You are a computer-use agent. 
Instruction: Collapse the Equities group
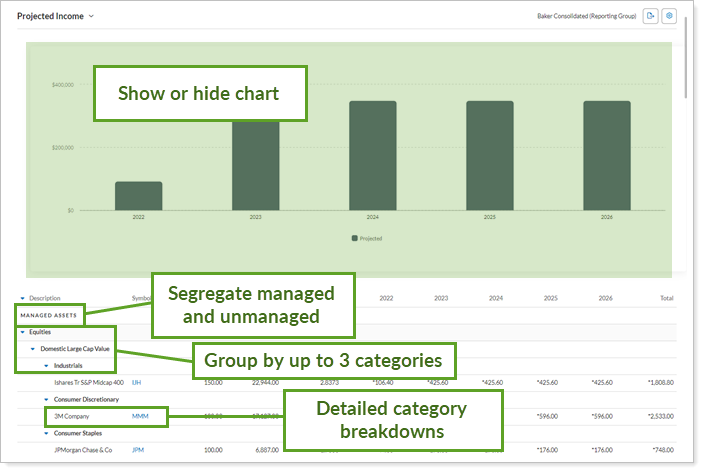pyautogui.click(x=22, y=331)
